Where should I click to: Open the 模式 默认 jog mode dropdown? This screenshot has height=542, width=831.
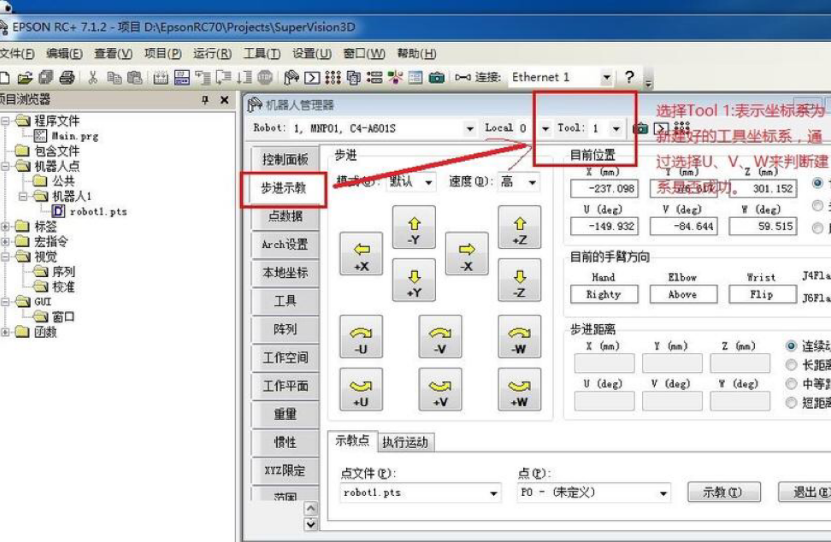click(x=428, y=182)
